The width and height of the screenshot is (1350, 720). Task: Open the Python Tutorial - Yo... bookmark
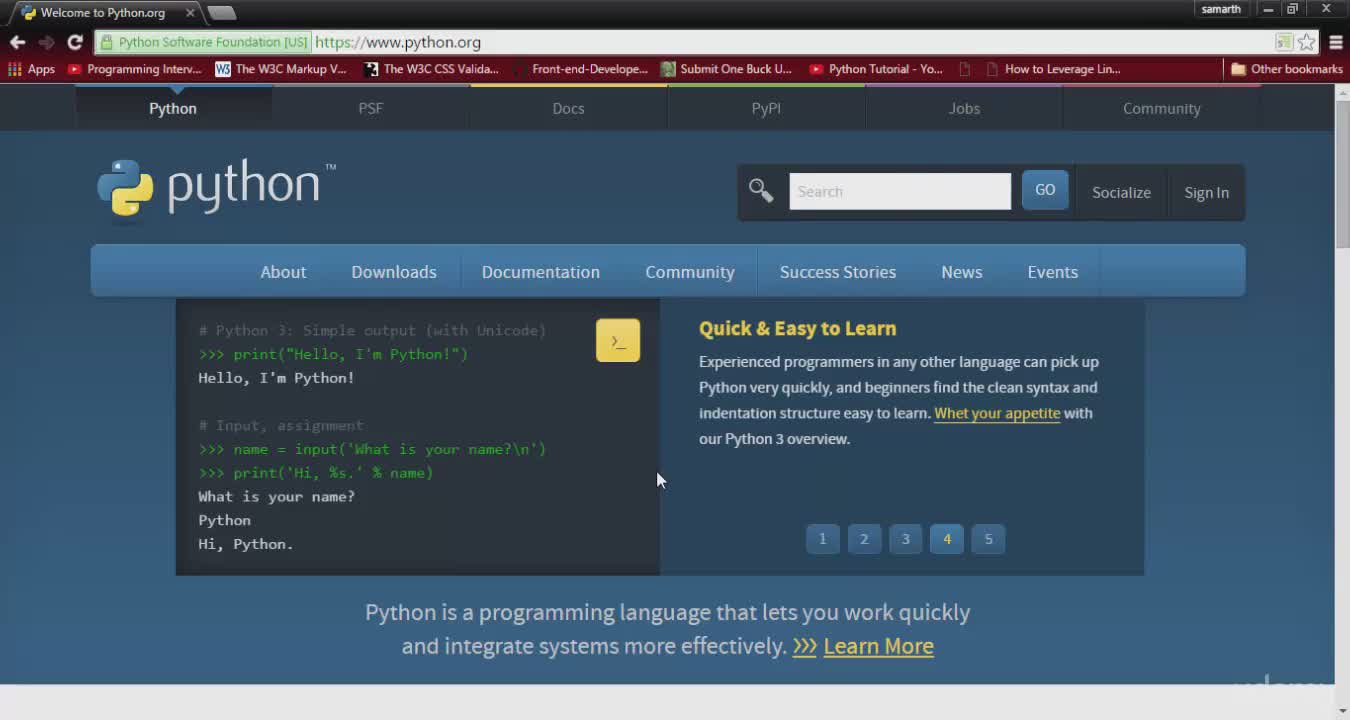876,69
